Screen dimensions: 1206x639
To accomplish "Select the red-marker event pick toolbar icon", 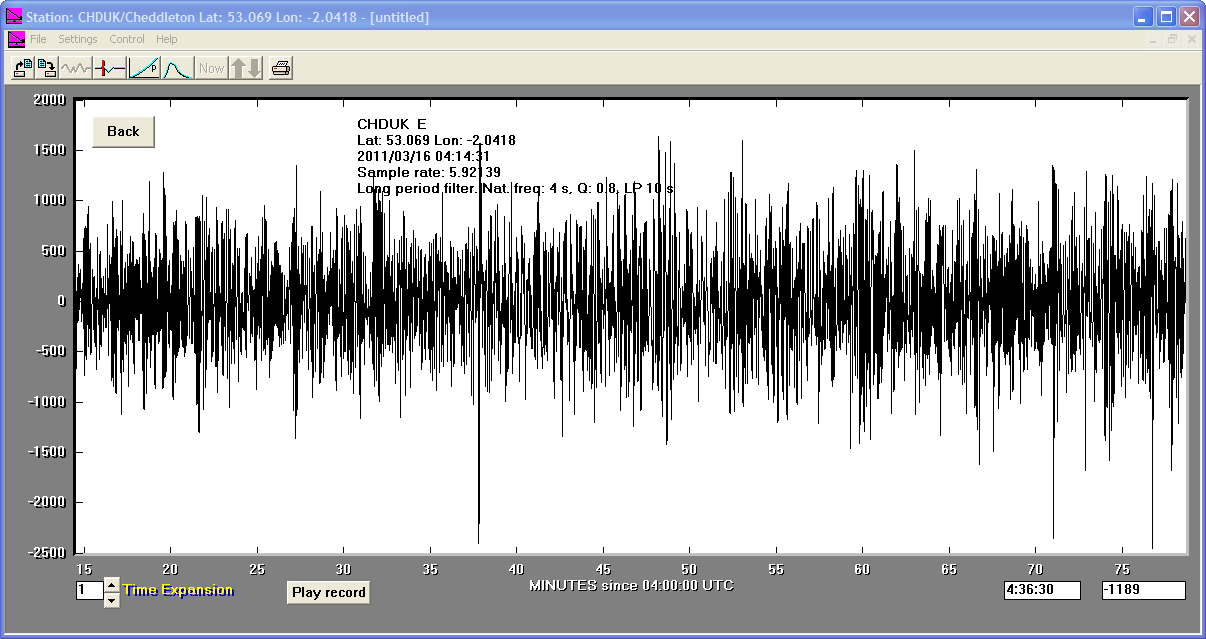I will coord(109,68).
